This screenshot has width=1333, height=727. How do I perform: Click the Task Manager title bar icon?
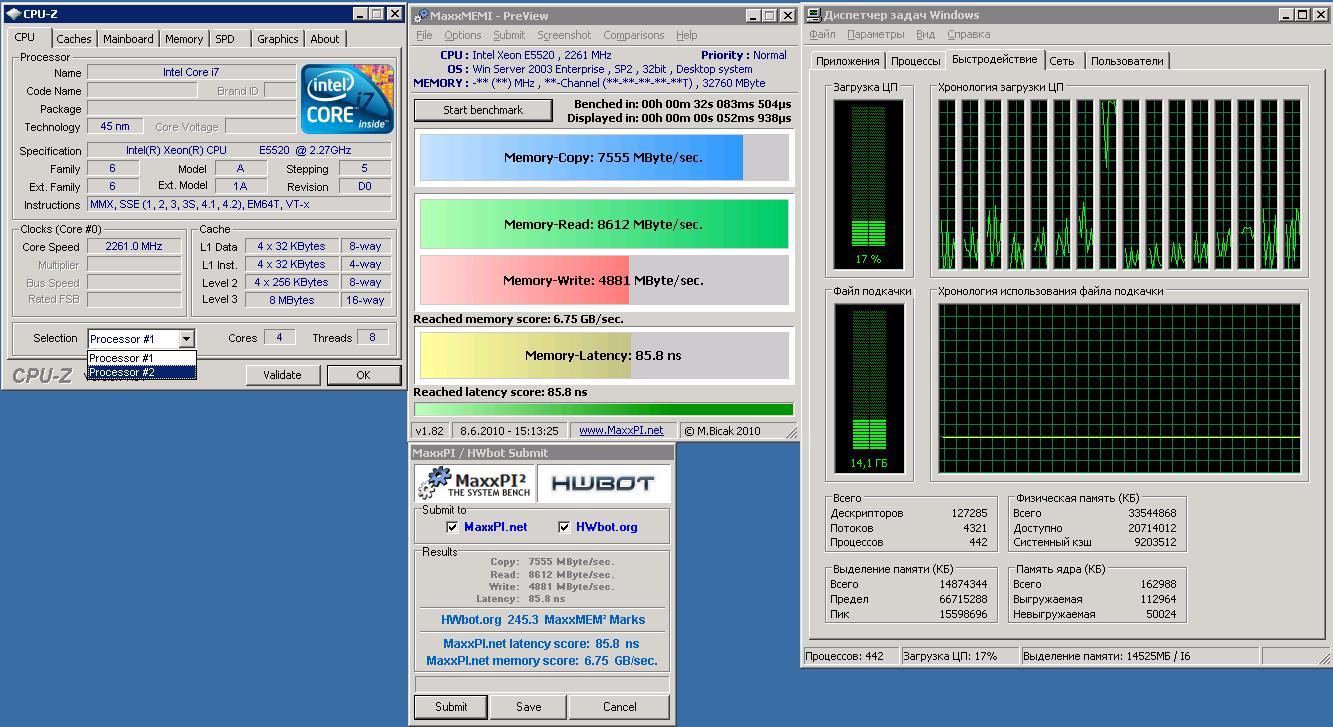814,15
